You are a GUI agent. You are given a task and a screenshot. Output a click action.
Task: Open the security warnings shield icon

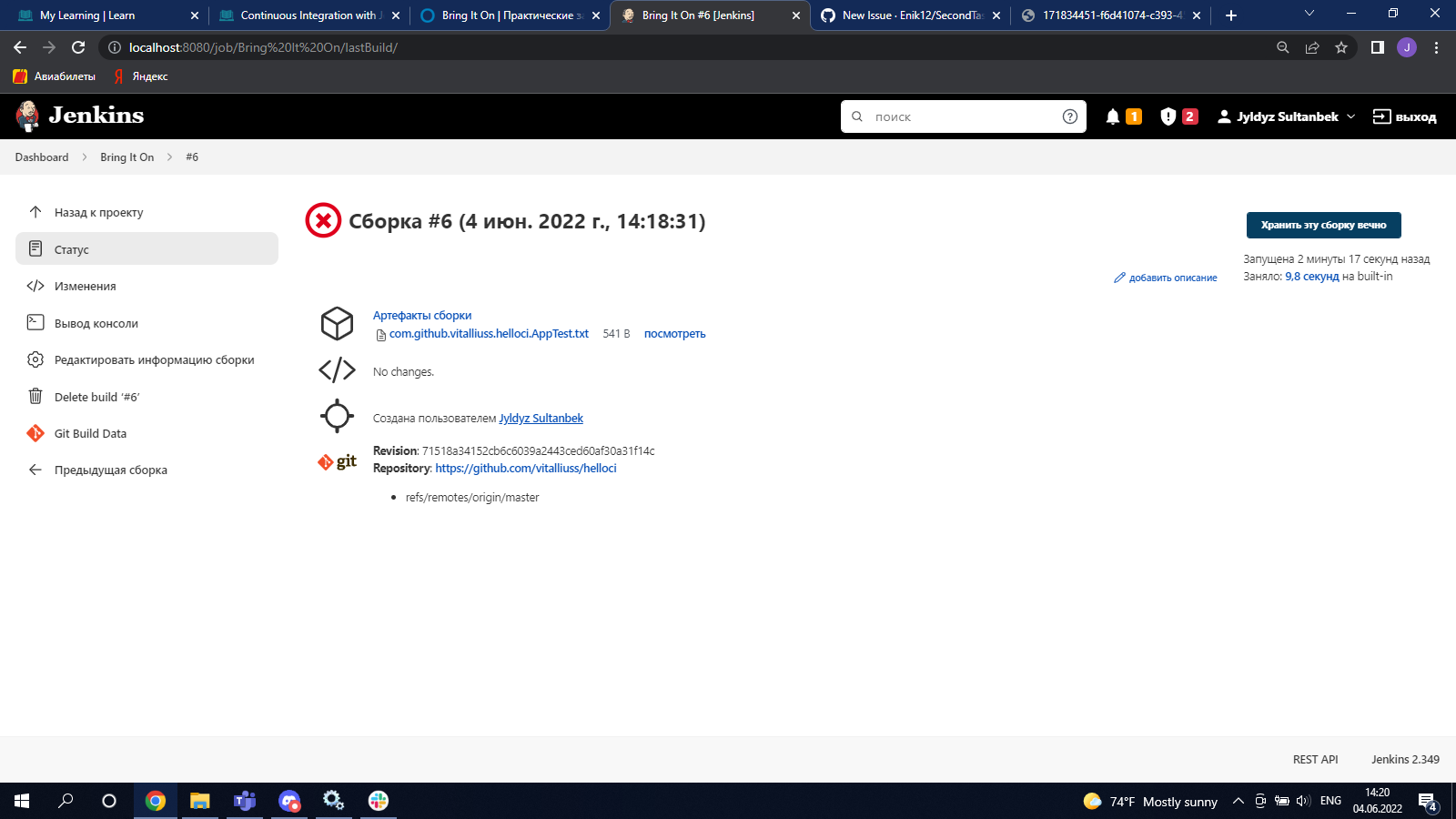pyautogui.click(x=1168, y=116)
